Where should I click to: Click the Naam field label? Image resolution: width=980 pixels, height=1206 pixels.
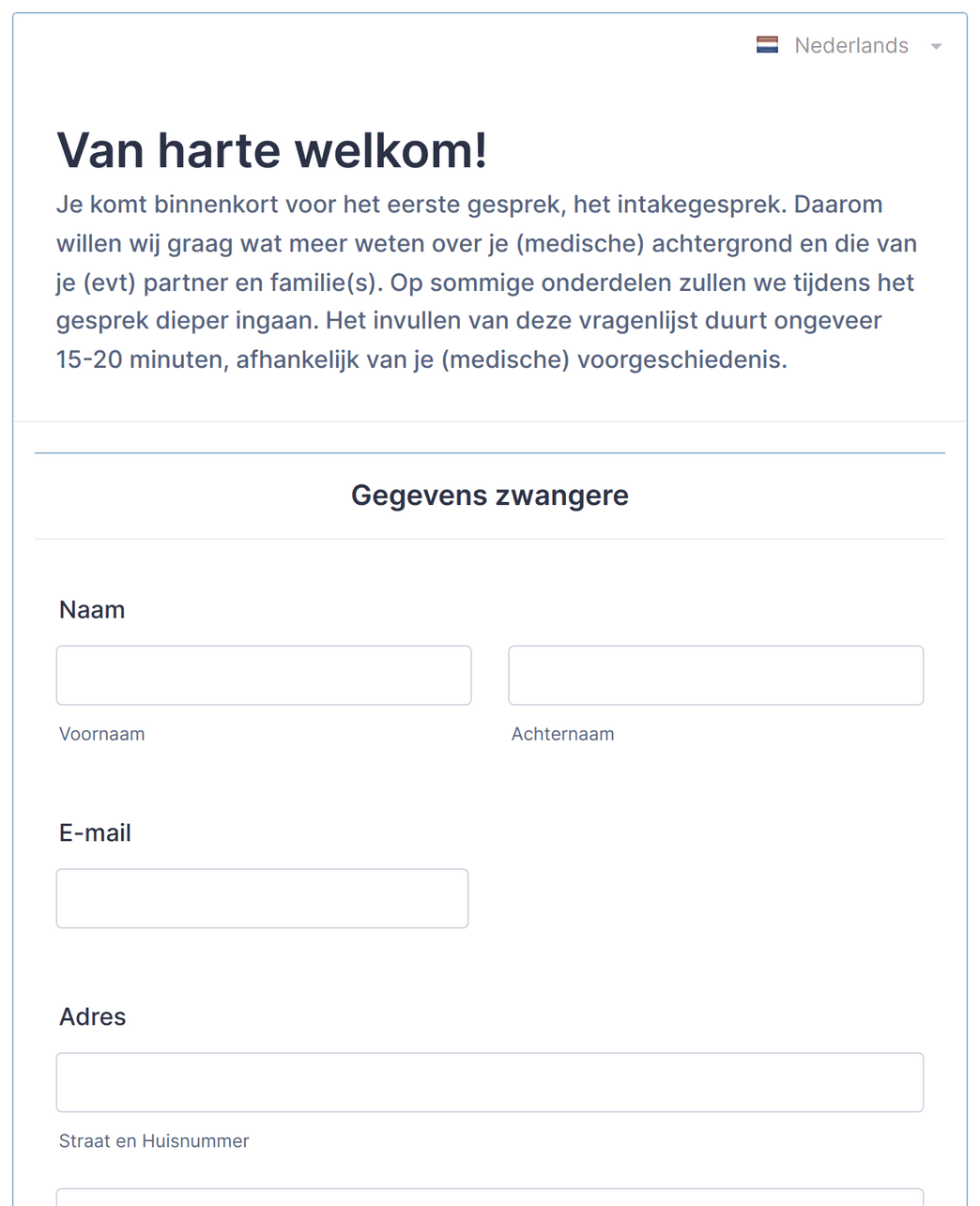tap(92, 610)
